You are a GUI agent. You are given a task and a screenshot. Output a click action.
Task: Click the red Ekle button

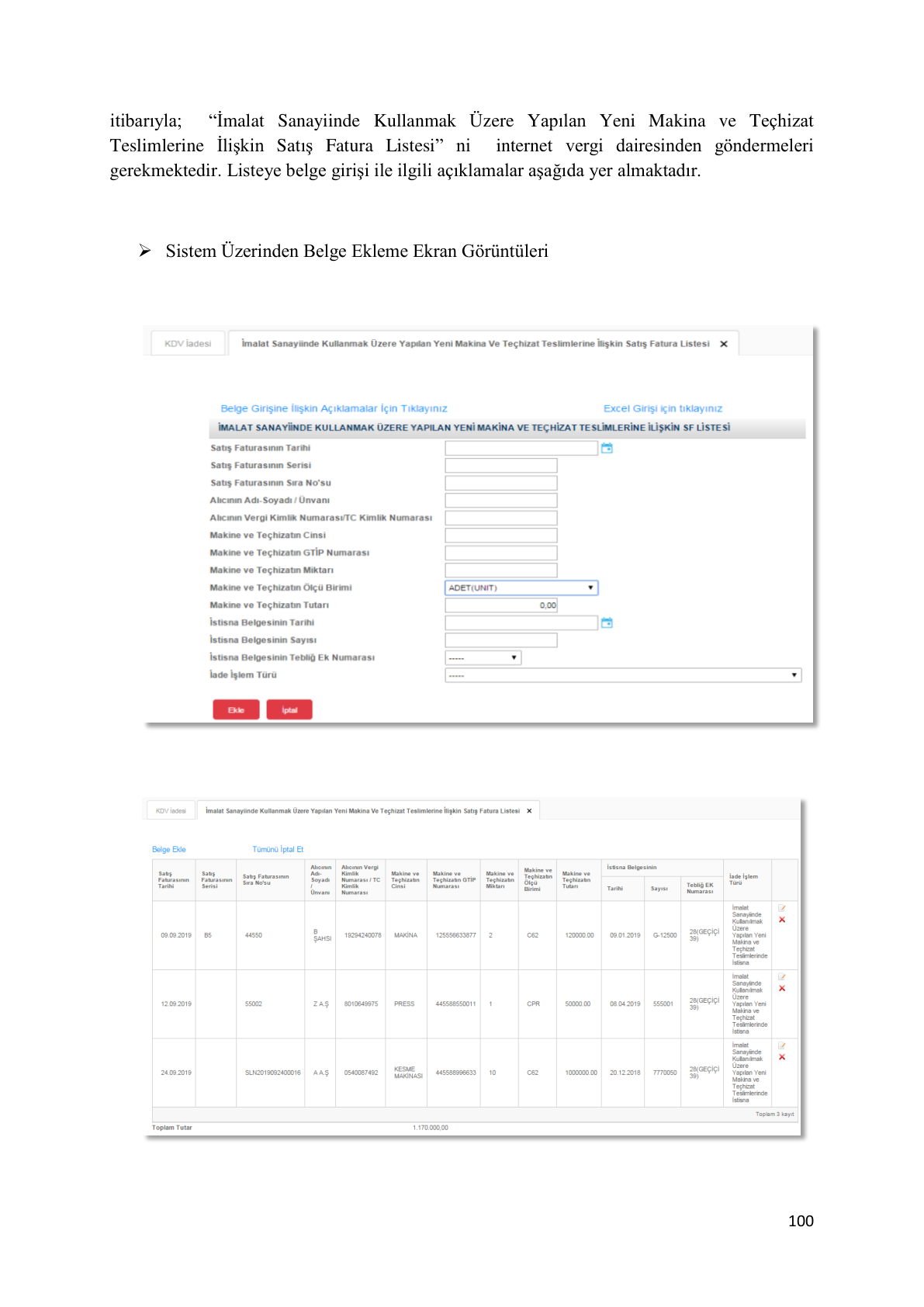[x=236, y=710]
